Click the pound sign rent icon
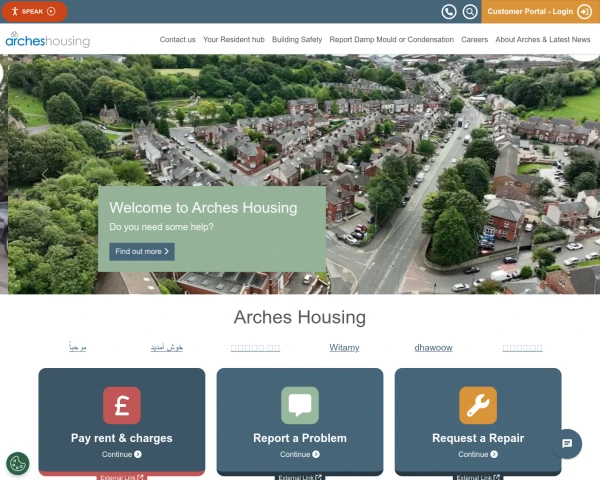This screenshot has height=480, width=600. click(122, 405)
